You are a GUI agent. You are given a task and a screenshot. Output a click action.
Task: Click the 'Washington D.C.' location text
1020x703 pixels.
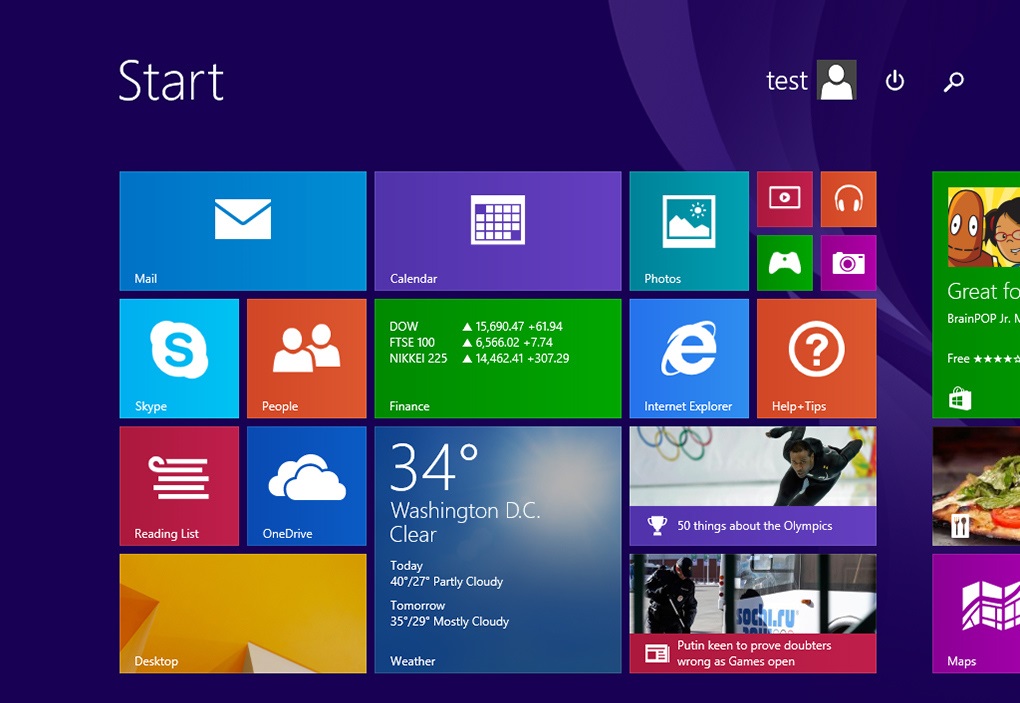tap(465, 511)
